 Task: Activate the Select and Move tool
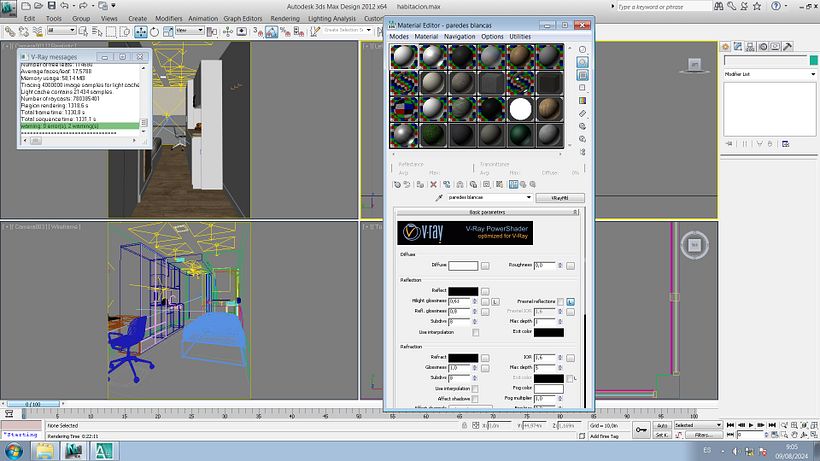(141, 32)
